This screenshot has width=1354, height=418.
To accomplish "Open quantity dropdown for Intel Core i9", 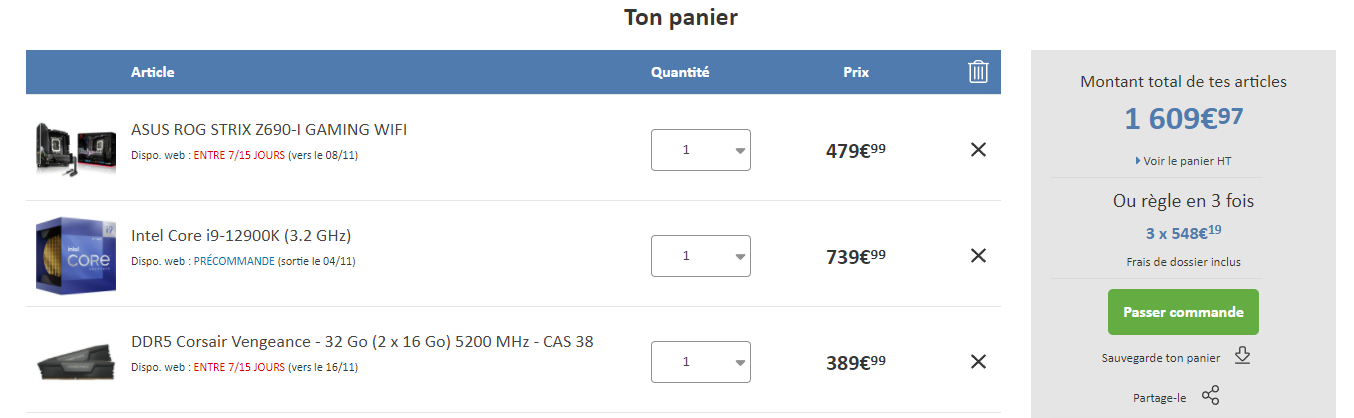I will [x=700, y=256].
